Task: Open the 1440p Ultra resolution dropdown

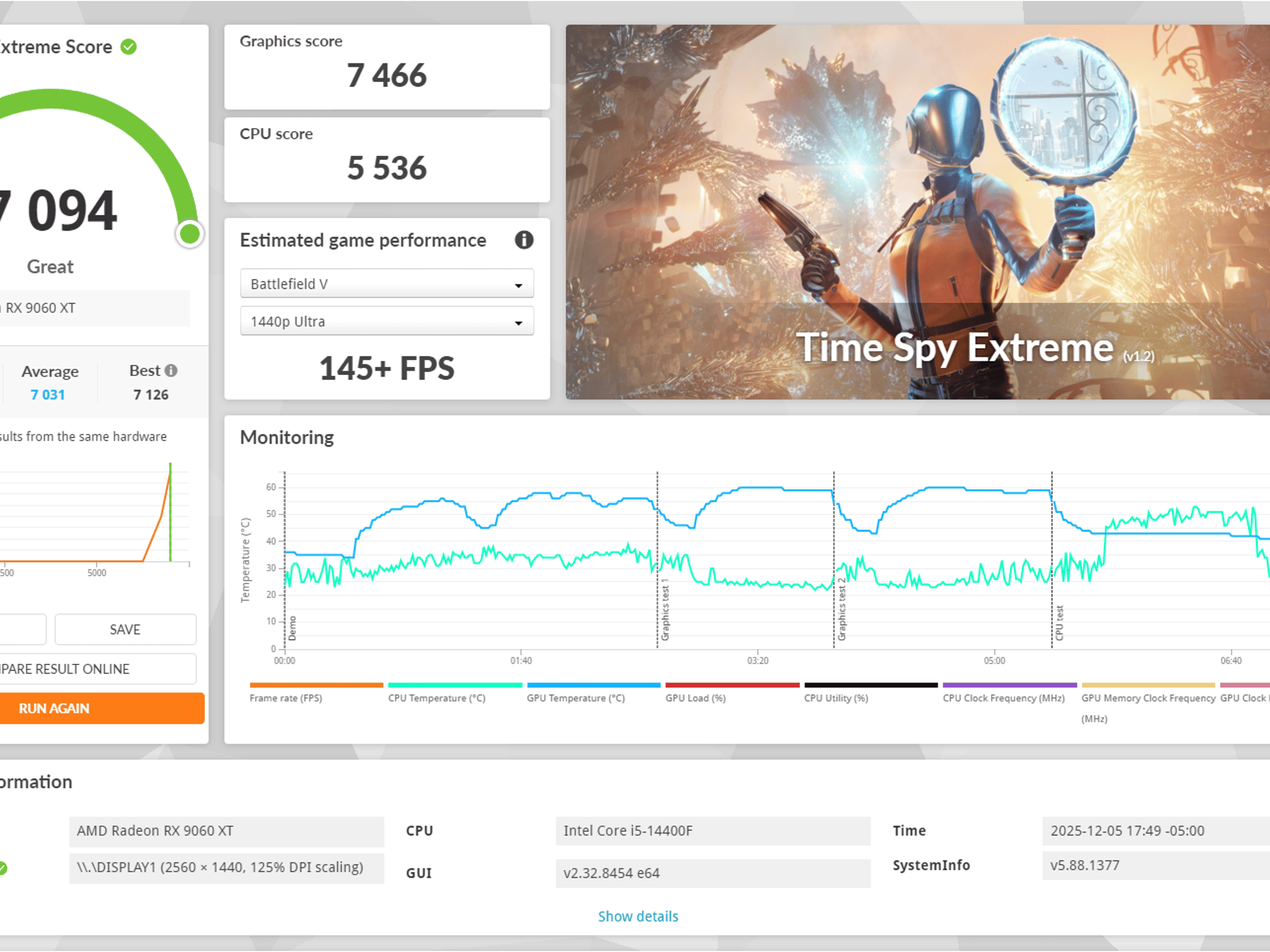Action: click(x=386, y=322)
